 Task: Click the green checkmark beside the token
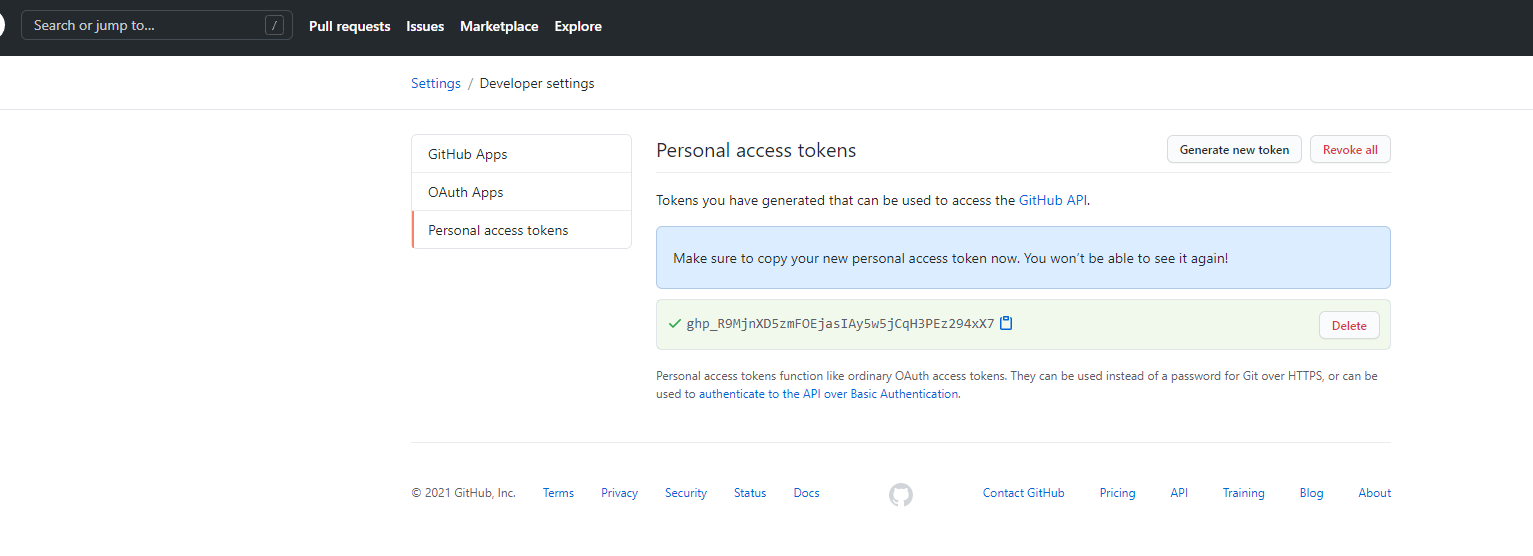674,324
